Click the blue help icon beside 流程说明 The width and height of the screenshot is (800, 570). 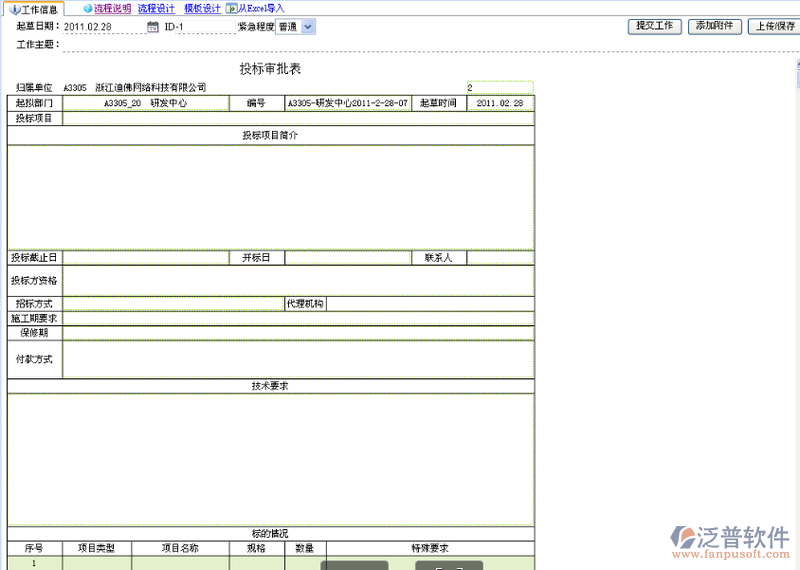(x=88, y=9)
